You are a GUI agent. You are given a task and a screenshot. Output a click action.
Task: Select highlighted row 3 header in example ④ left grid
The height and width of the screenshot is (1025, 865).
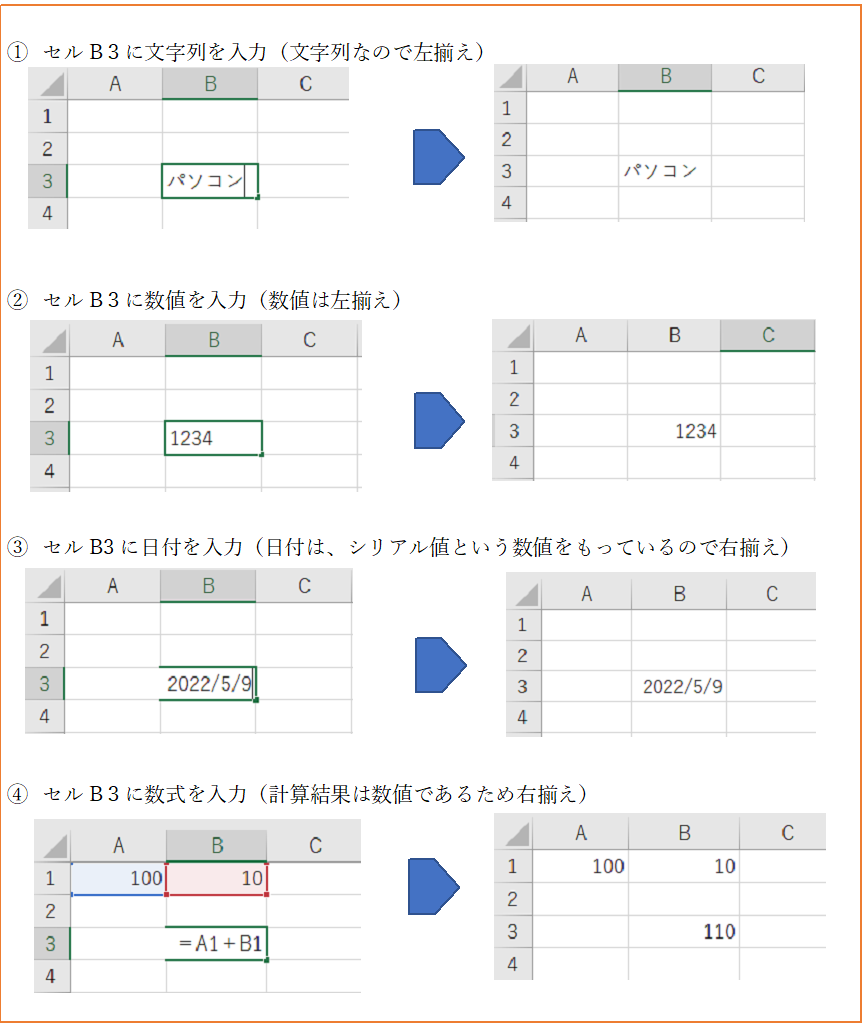[51, 943]
